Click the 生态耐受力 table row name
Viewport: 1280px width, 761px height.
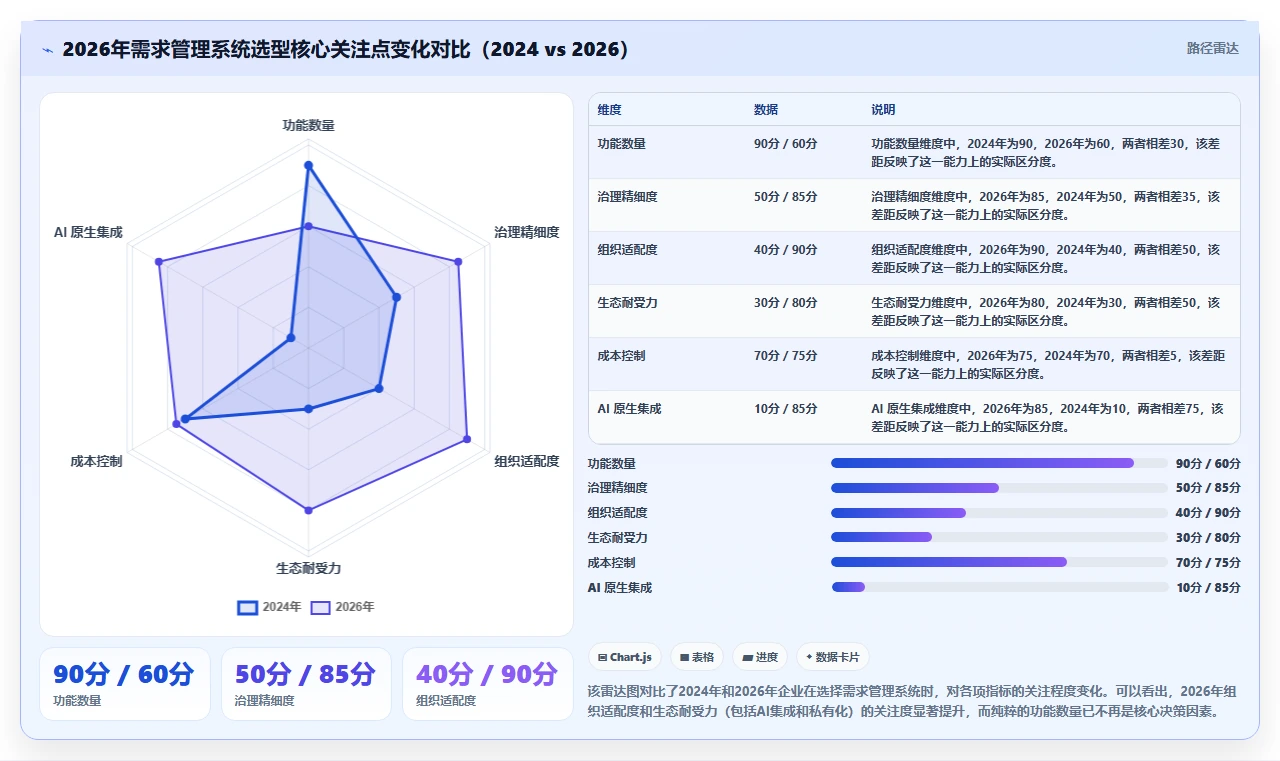(628, 303)
